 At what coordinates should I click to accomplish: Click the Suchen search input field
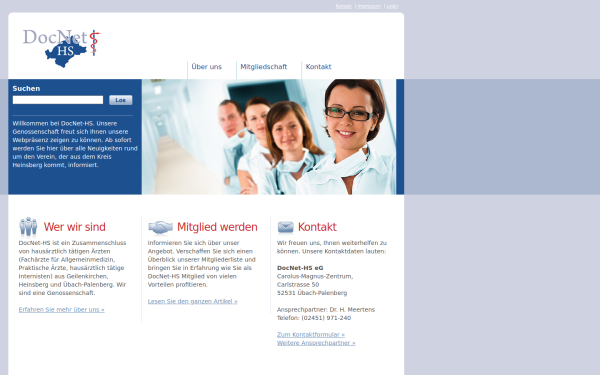(x=58, y=100)
